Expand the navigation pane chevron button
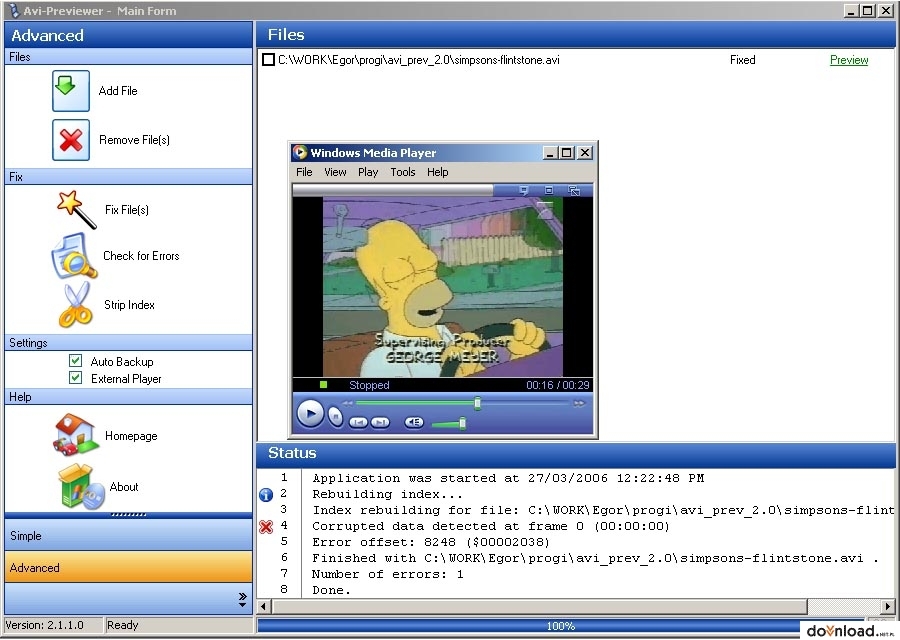 [243, 600]
